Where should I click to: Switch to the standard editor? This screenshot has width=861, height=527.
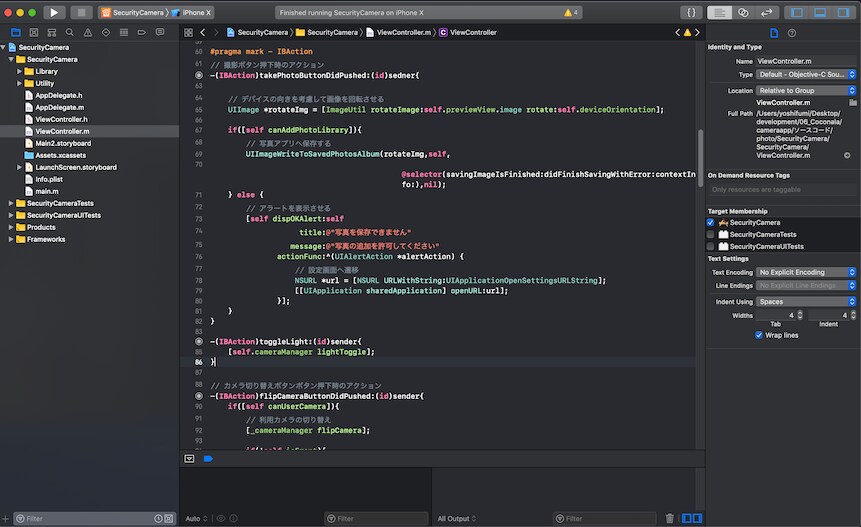[x=719, y=12]
